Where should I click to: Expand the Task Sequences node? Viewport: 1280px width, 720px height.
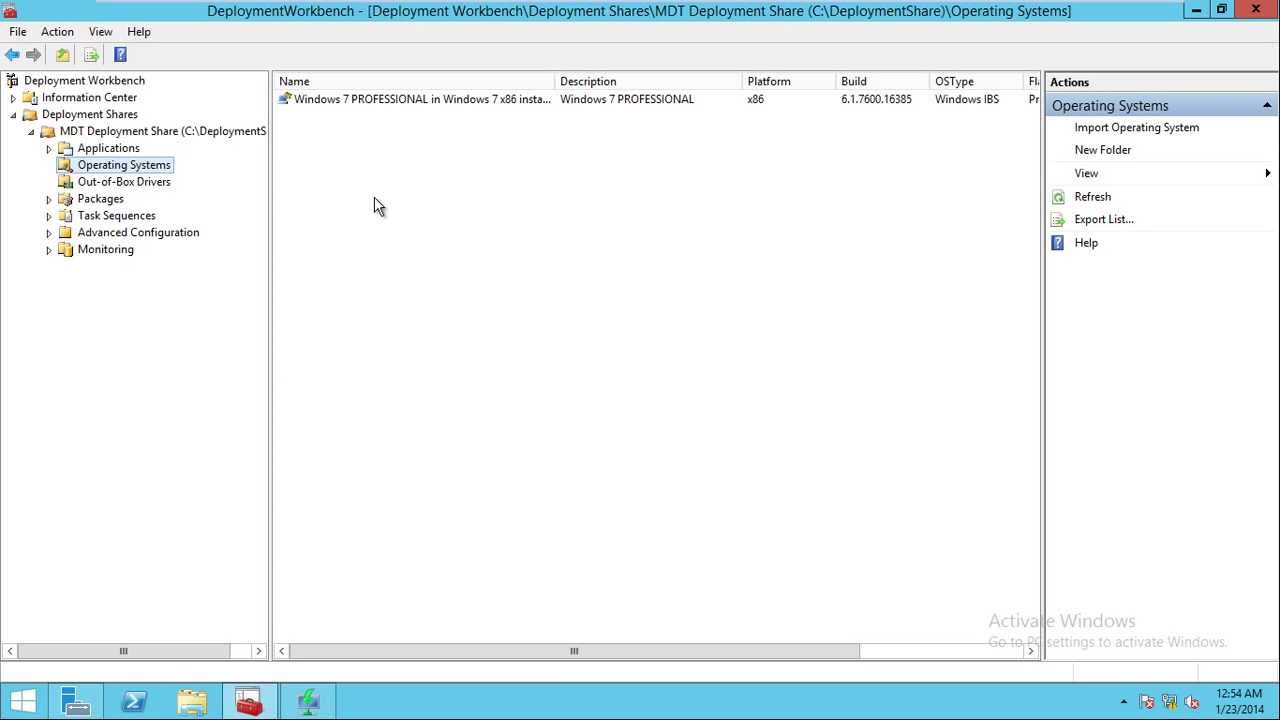click(49, 216)
